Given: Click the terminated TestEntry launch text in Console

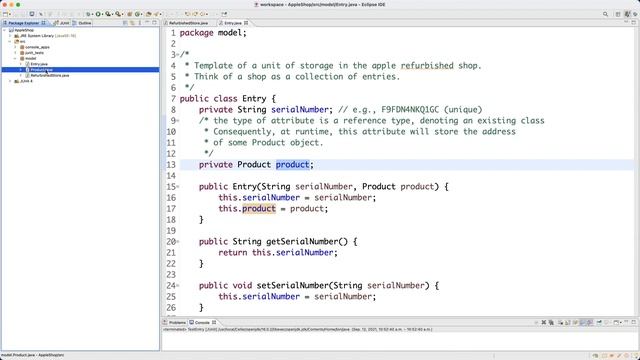Looking at the screenshot, I should tap(297, 329).
